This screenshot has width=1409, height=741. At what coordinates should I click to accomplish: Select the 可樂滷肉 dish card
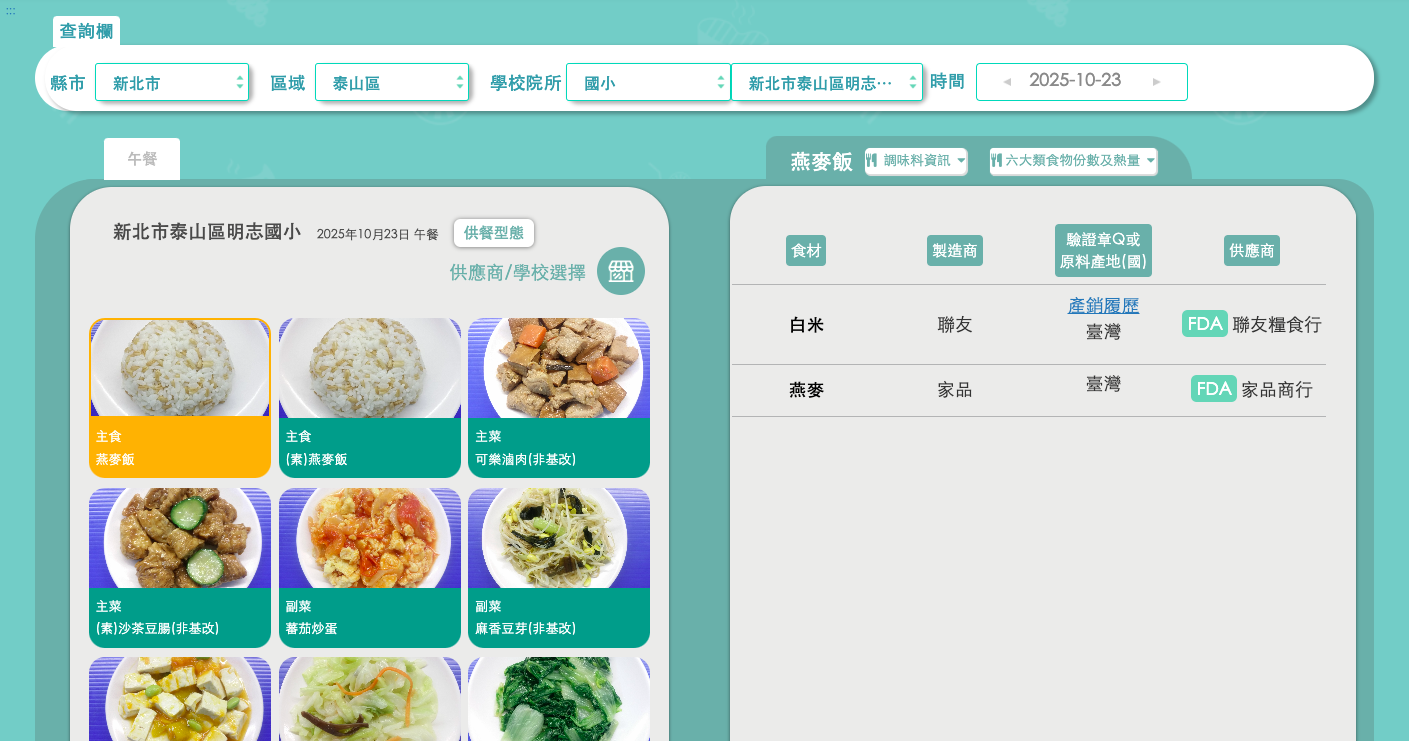pyautogui.click(x=559, y=397)
